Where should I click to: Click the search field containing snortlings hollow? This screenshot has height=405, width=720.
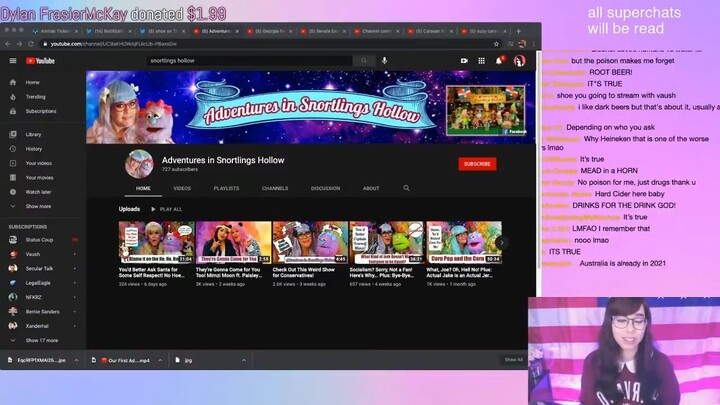pos(249,61)
